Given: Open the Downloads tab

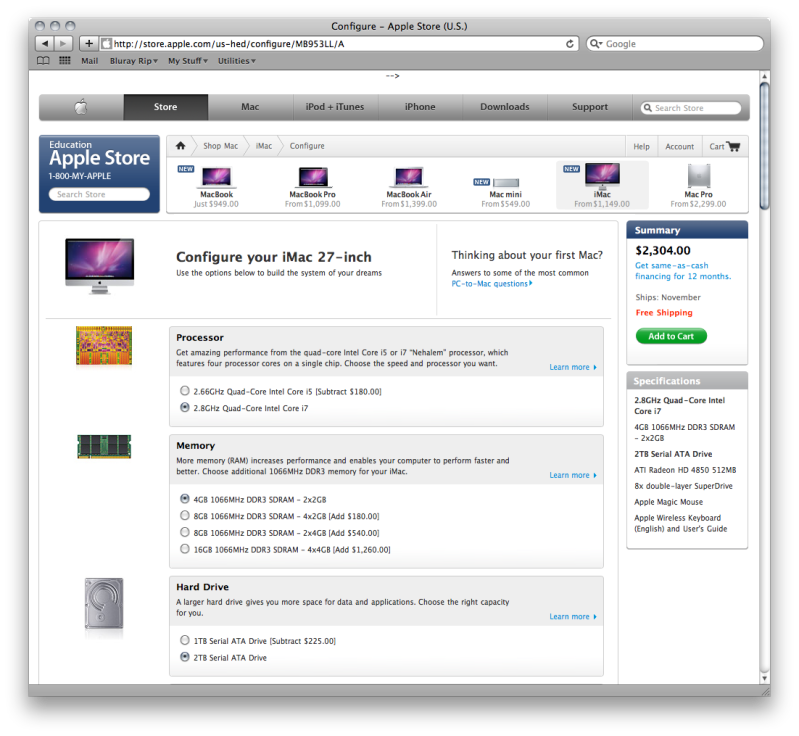Looking at the screenshot, I should point(504,107).
